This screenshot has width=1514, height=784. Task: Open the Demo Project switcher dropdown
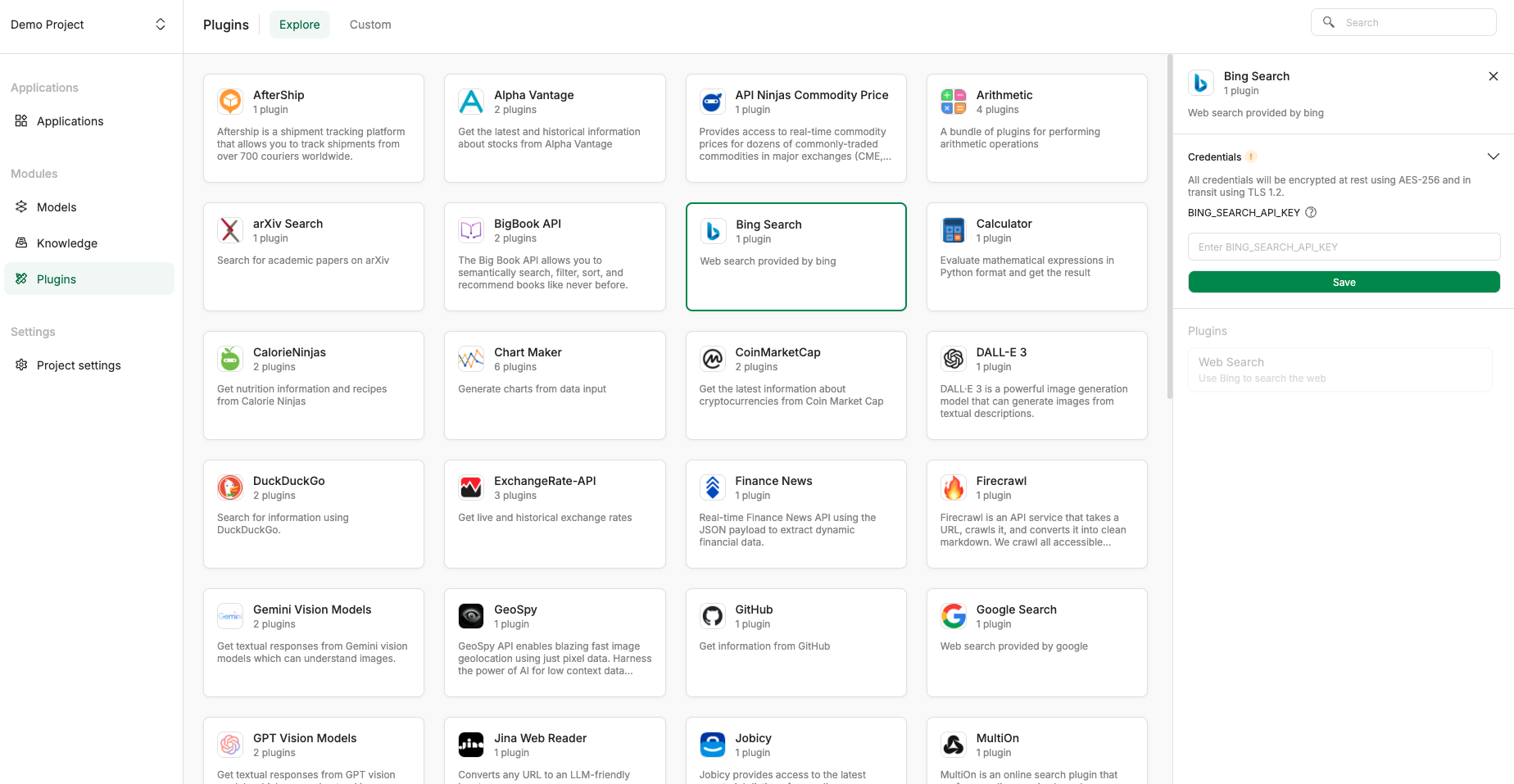click(88, 25)
